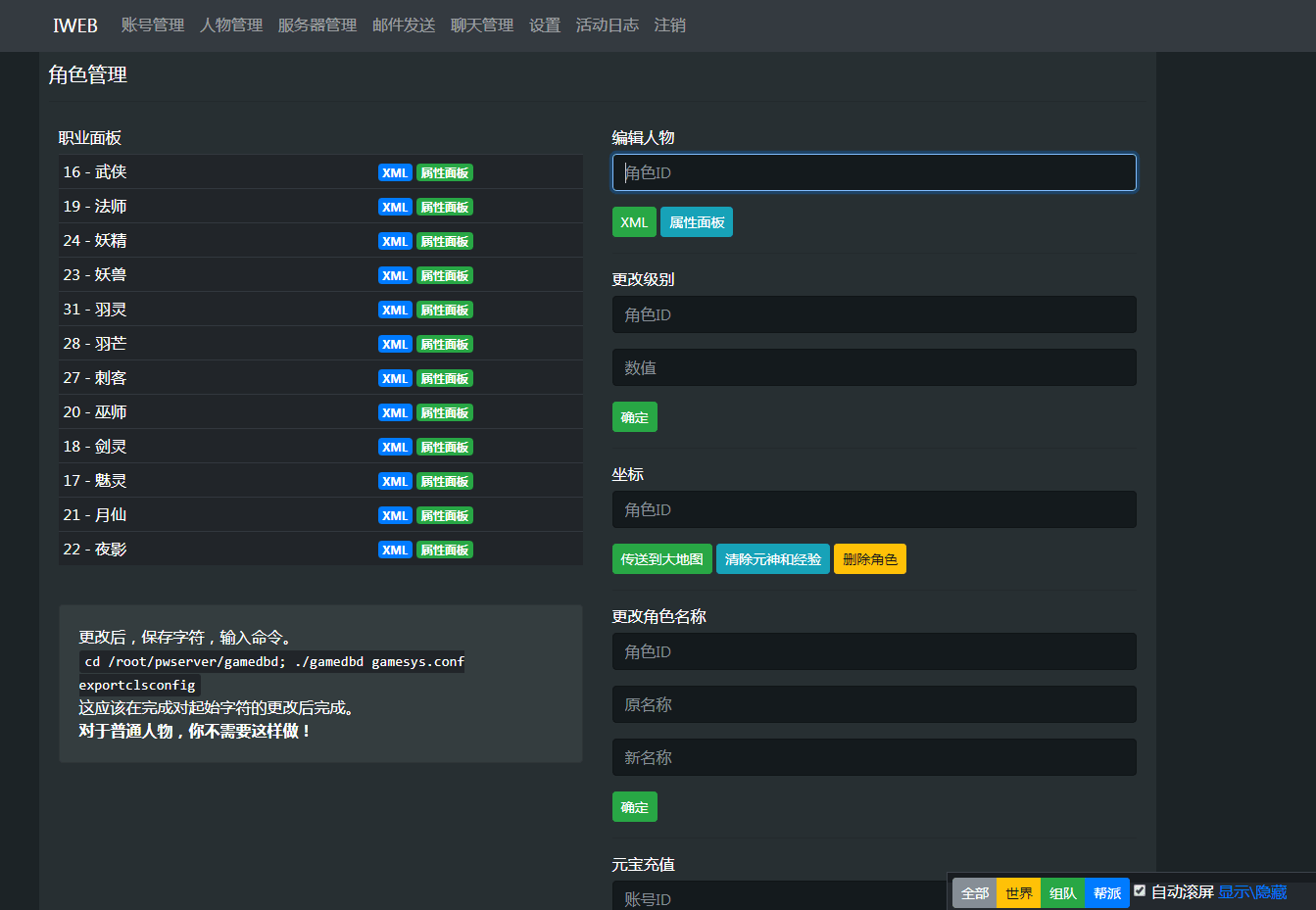Open 属性面板 for 20 - 巫师
The height and width of the screenshot is (910, 1316).
445,412
